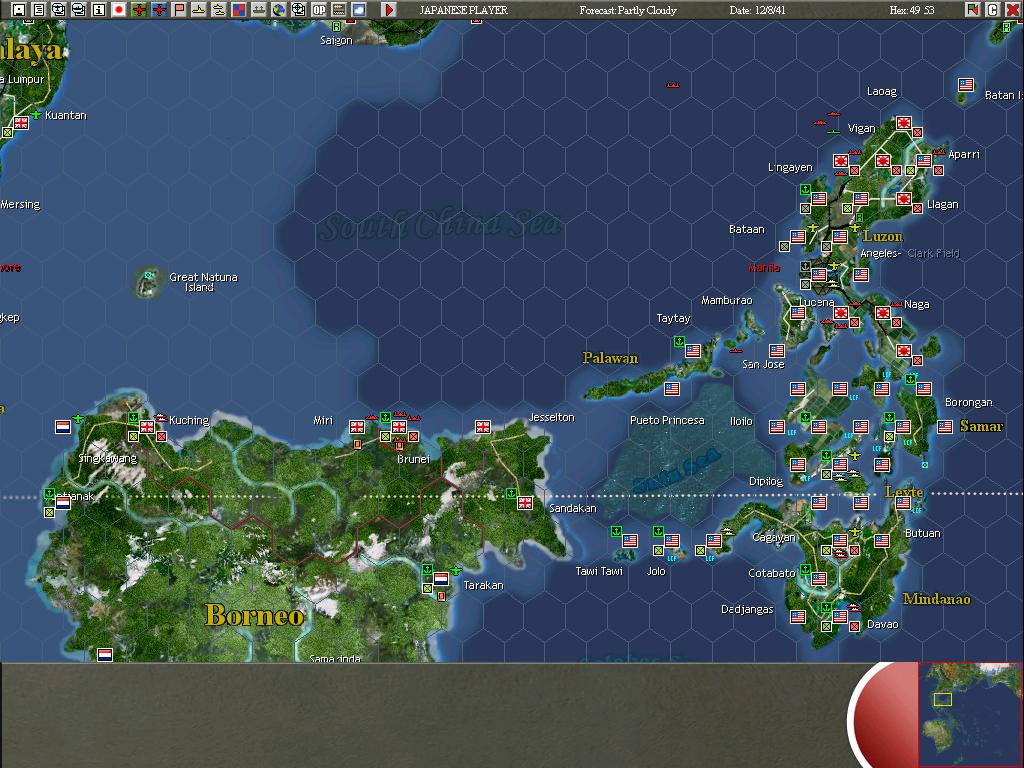The width and height of the screenshot is (1024, 768).
Task: Click the info 'i' toolbar icon
Action: (x=99, y=10)
